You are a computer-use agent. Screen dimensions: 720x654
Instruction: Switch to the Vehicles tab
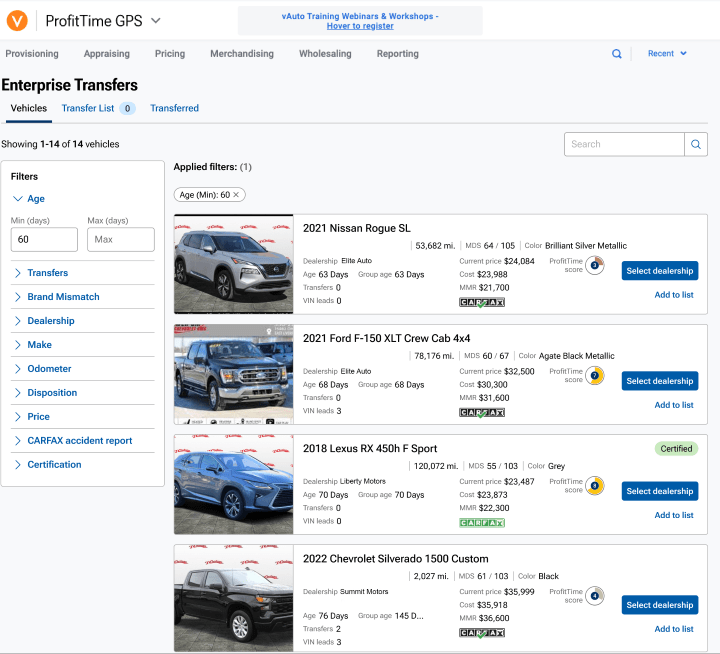28,108
